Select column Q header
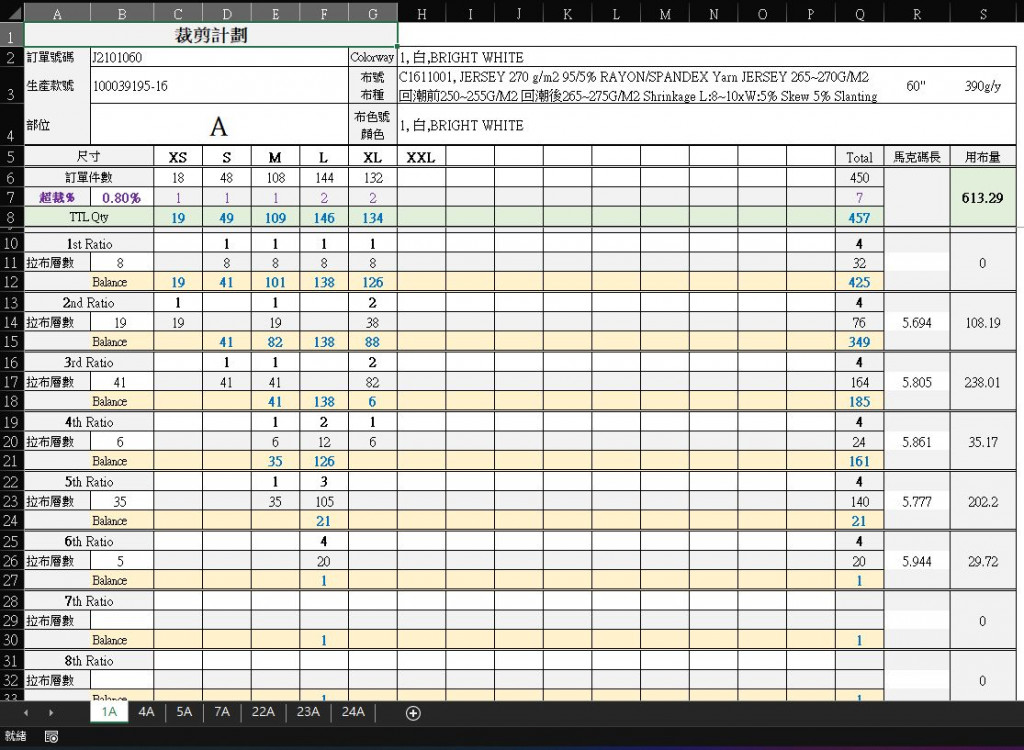The width and height of the screenshot is (1024, 750). [859, 13]
